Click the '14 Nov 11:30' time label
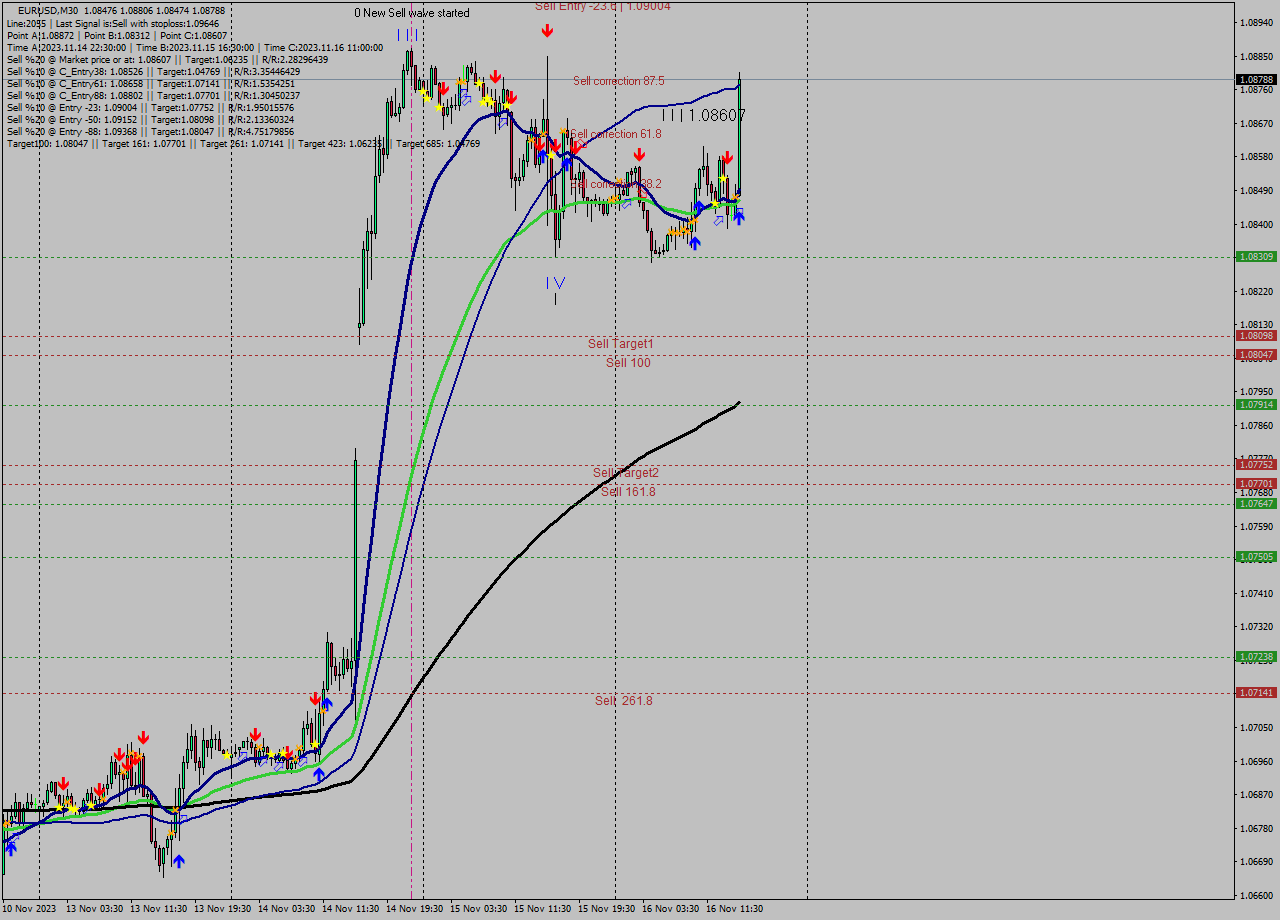 (x=351, y=909)
